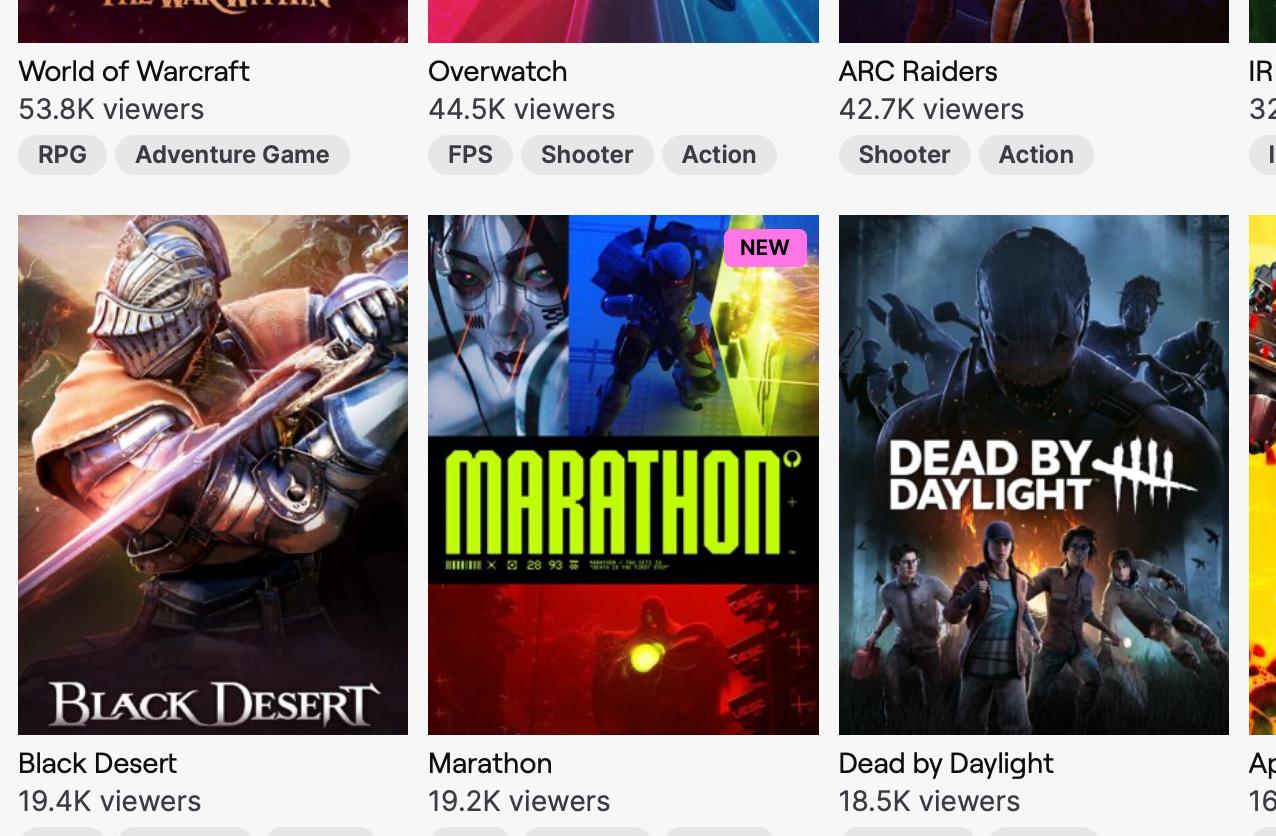Open the ARC Raiders title link
Viewport: 1276px width, 836px height.
pos(918,71)
